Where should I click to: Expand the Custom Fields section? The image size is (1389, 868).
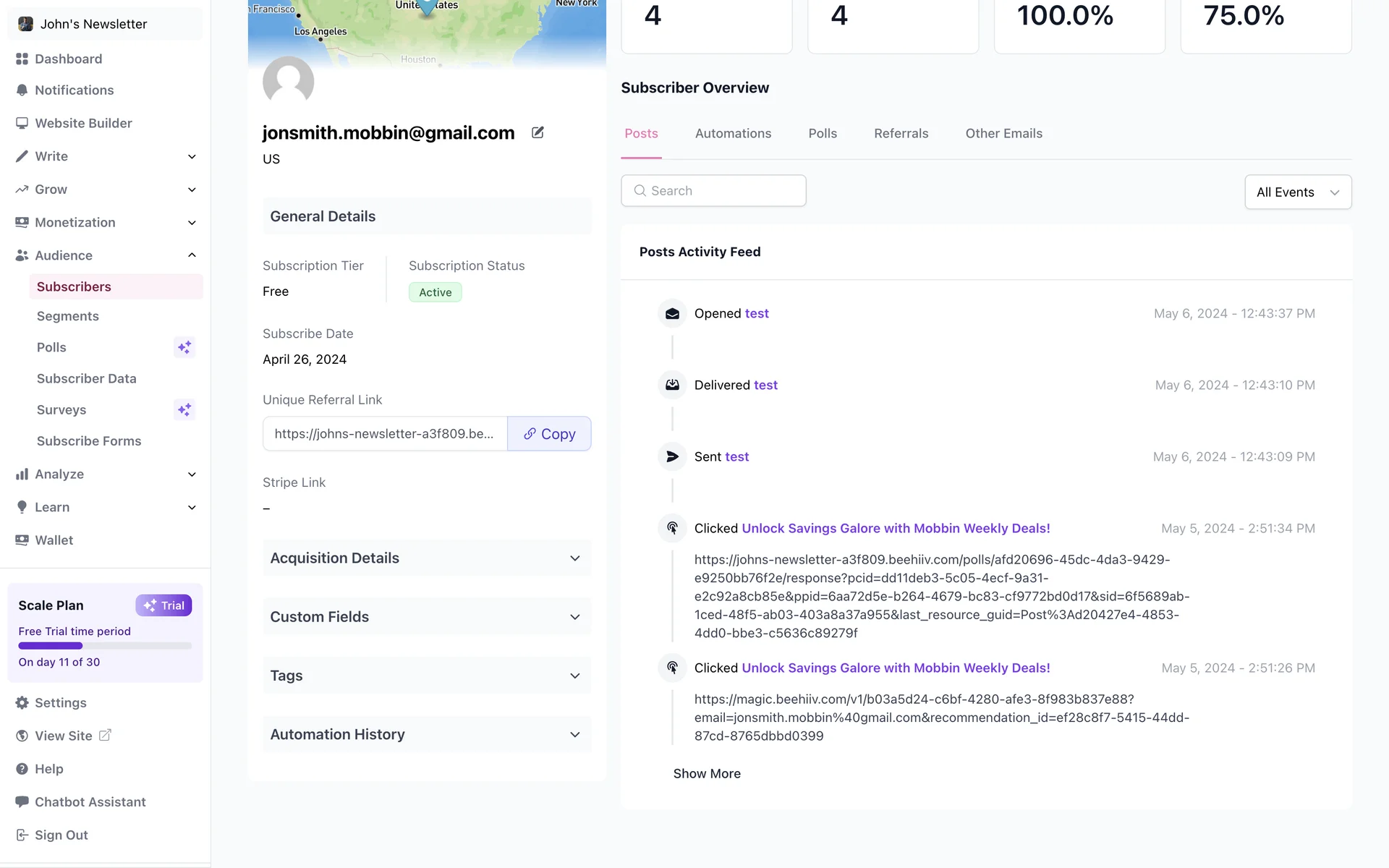pos(574,617)
